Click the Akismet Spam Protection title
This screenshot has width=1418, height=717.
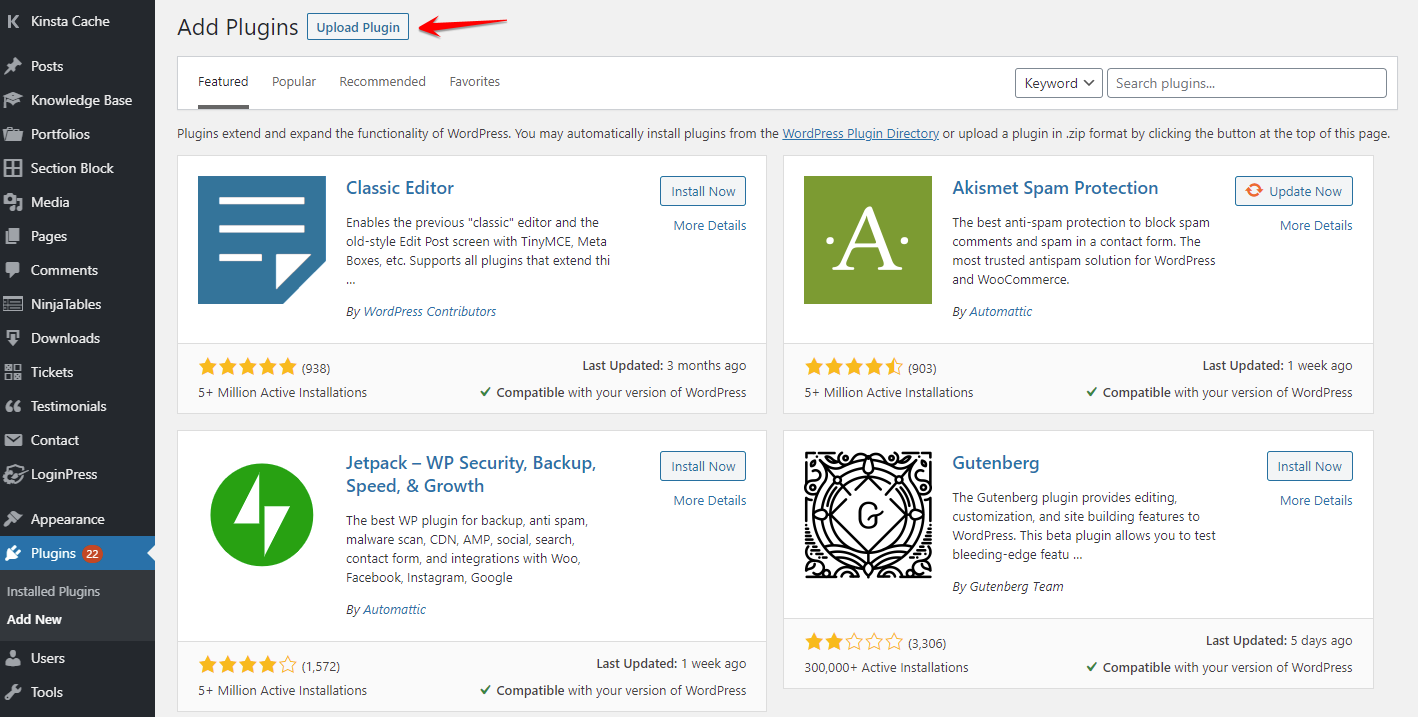(x=1055, y=188)
